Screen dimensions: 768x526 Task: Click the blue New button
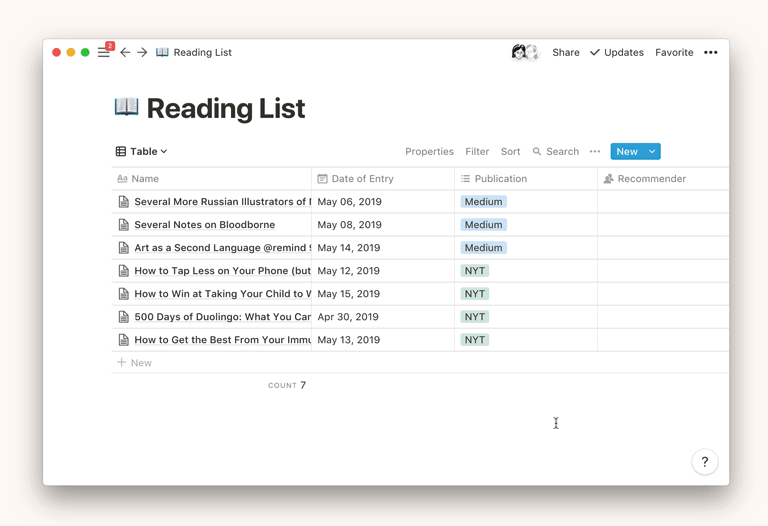click(626, 152)
